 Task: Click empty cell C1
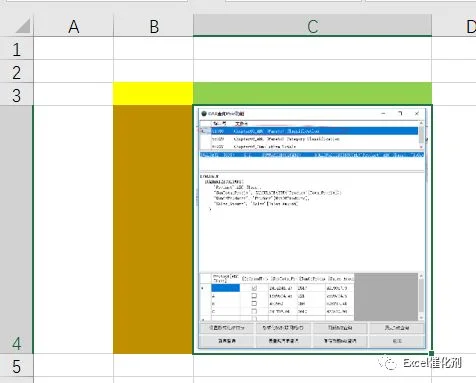[312, 49]
